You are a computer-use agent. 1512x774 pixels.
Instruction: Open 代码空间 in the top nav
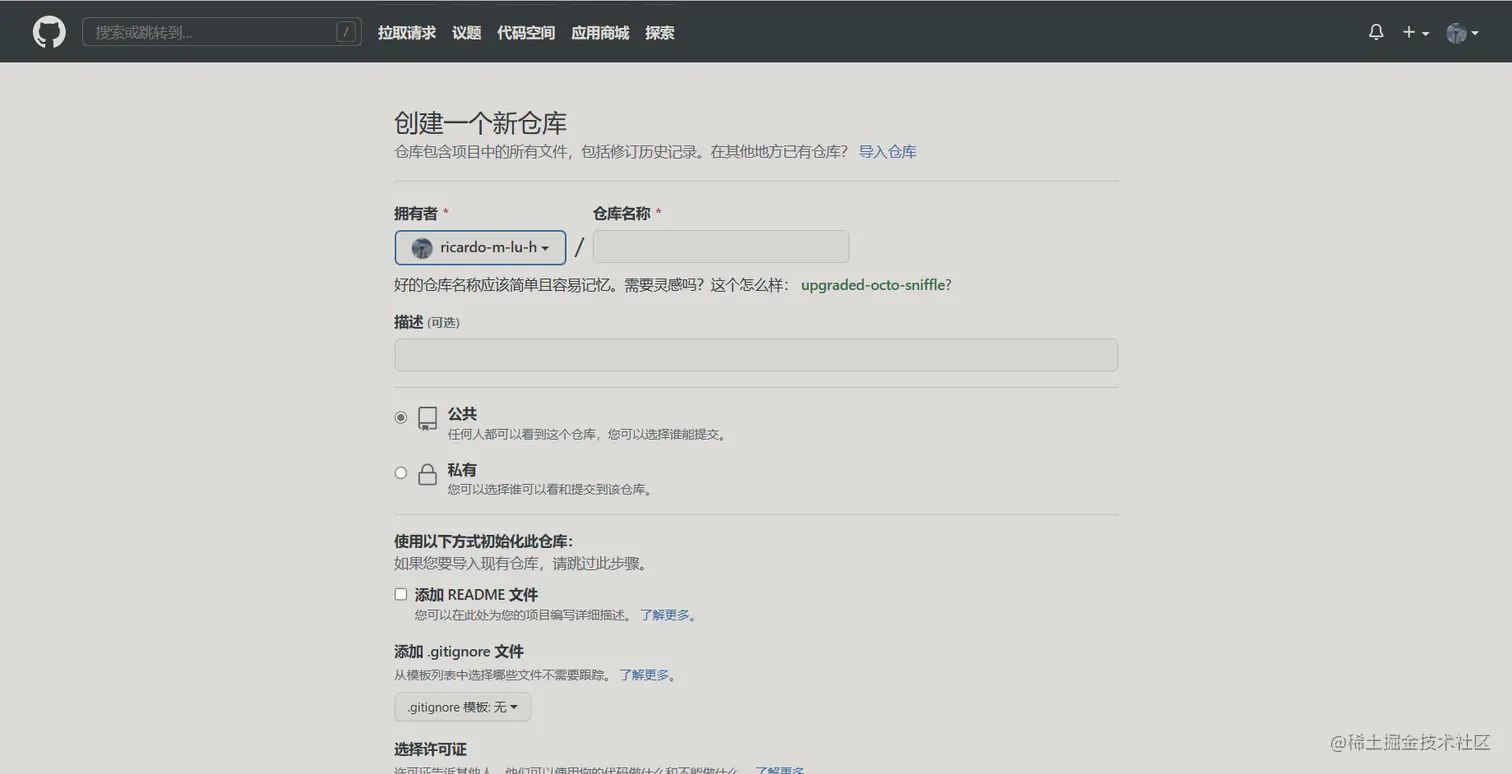(x=526, y=33)
